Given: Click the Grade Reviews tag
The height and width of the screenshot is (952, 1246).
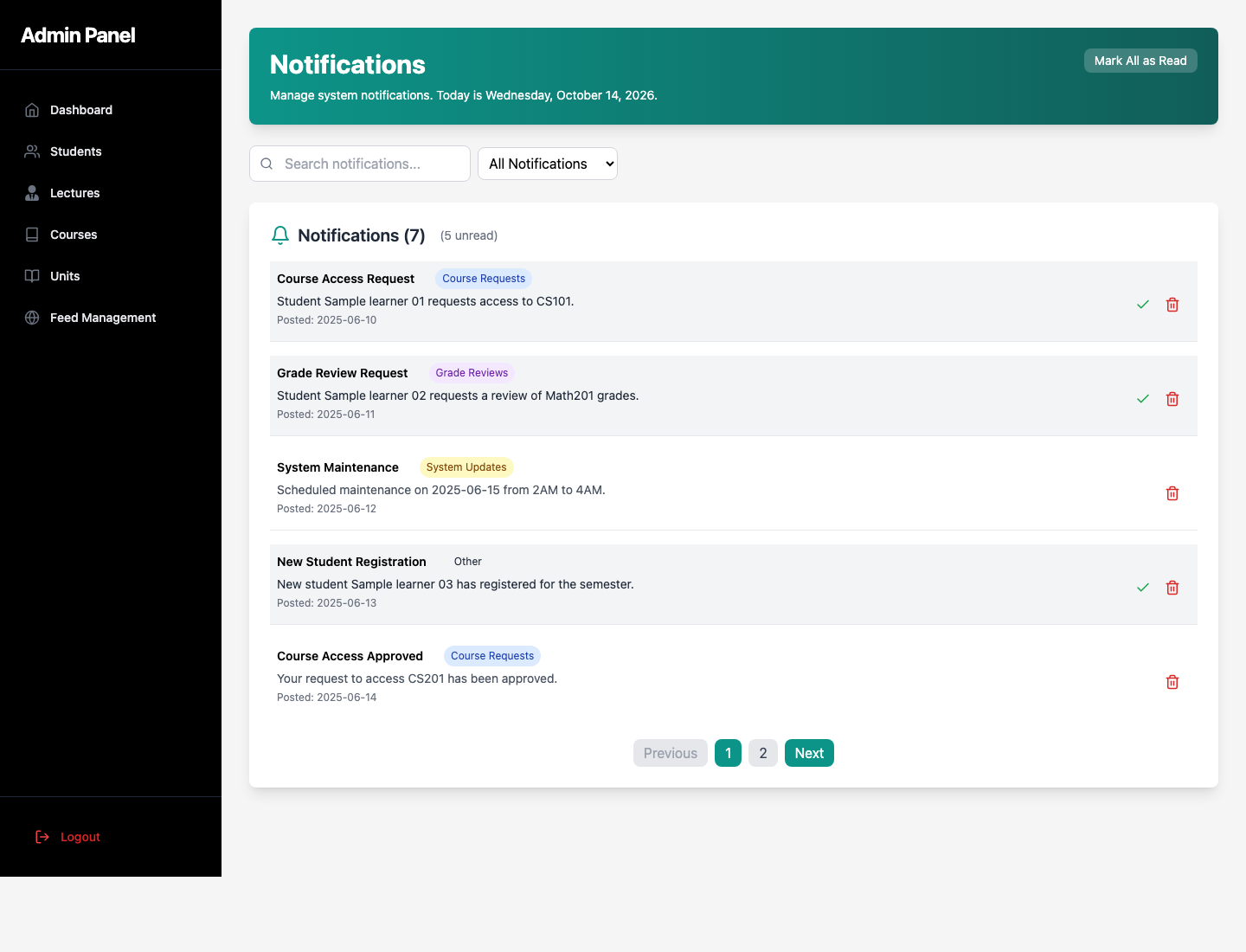Looking at the screenshot, I should [472, 373].
